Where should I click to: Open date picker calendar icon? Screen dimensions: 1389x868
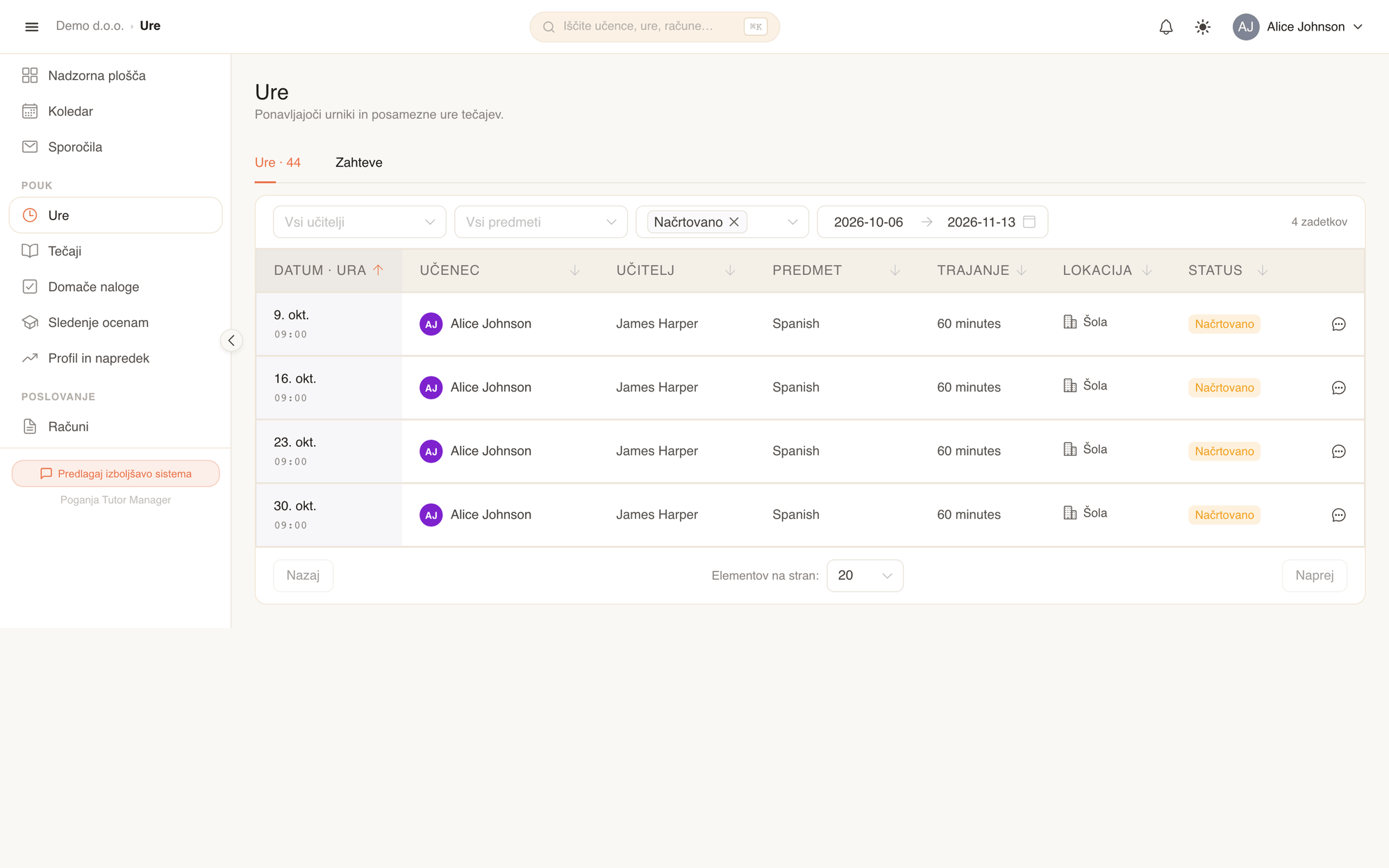point(1029,222)
